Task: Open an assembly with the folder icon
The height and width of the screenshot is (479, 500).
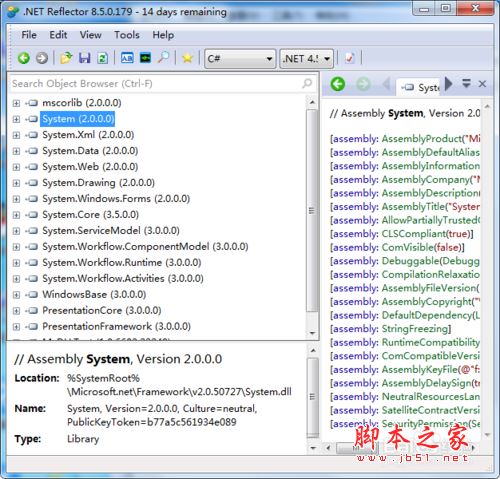Action: 66,58
